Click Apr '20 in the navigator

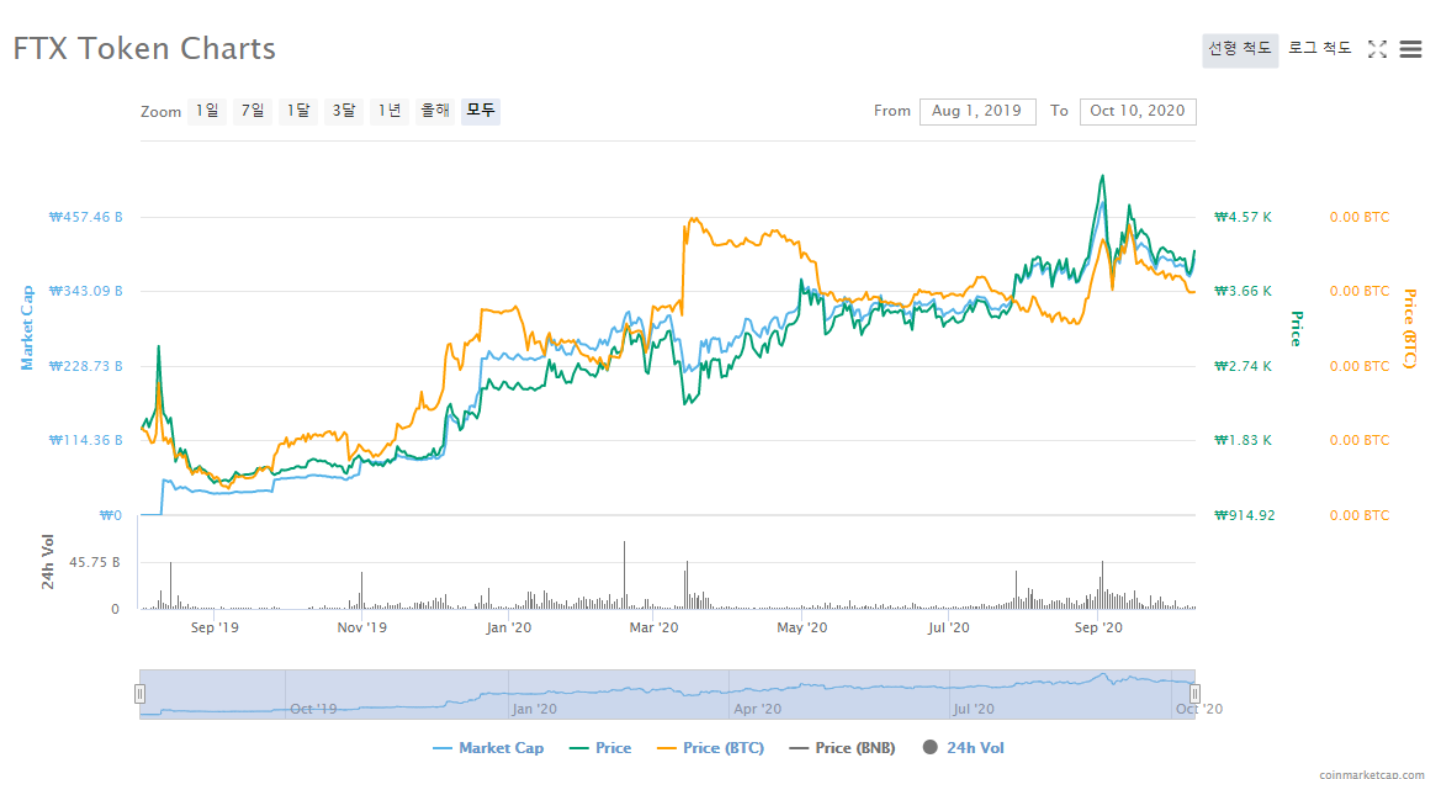(757, 708)
